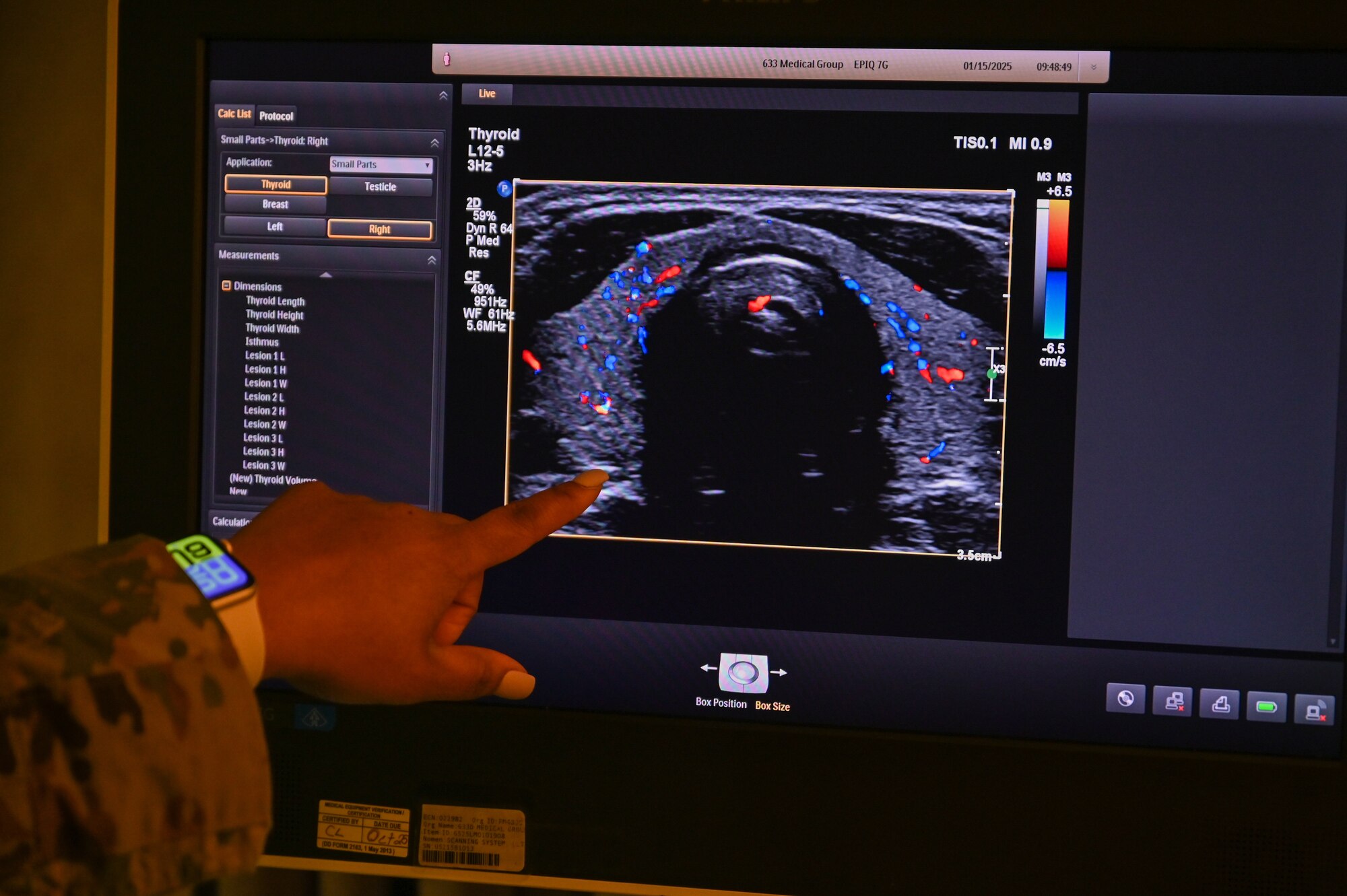Switch to the Protocol tab
The image size is (1347, 896).
[x=276, y=116]
